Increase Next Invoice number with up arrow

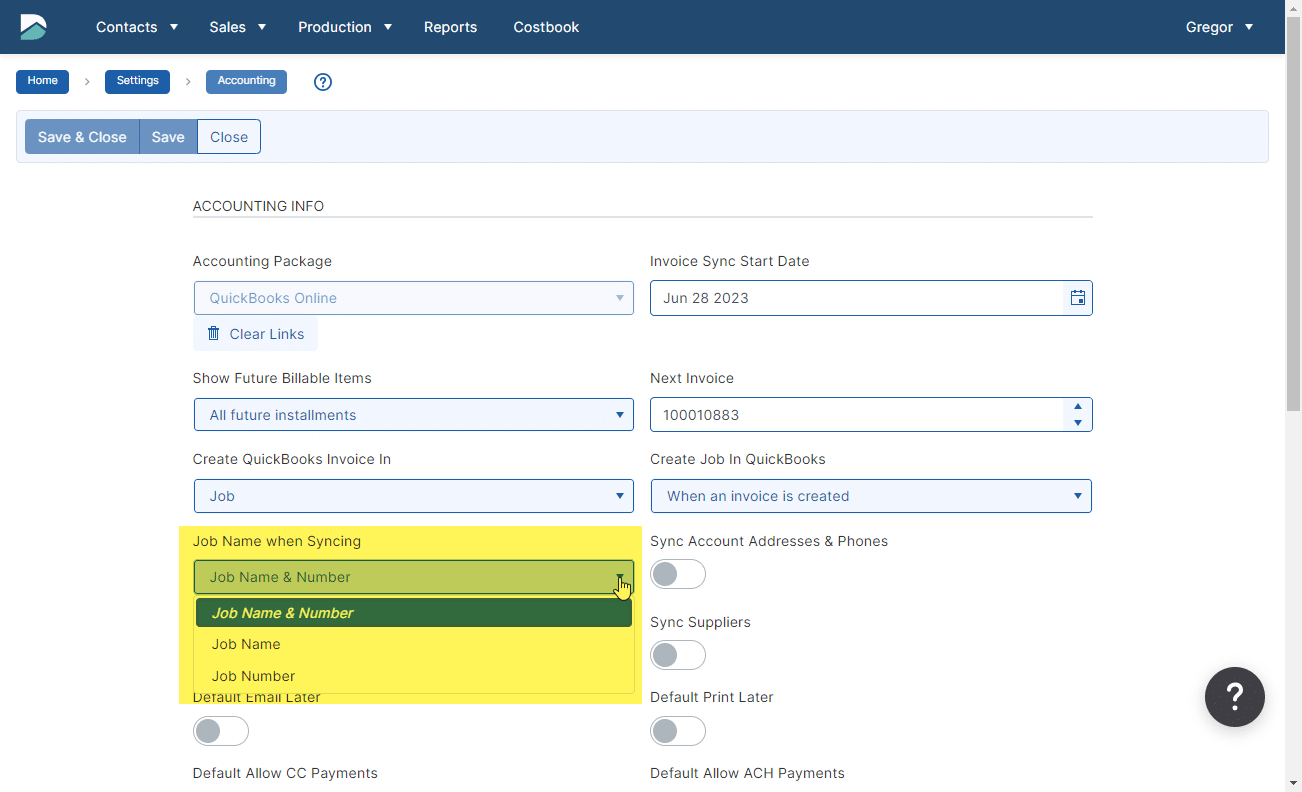[x=1077, y=407]
